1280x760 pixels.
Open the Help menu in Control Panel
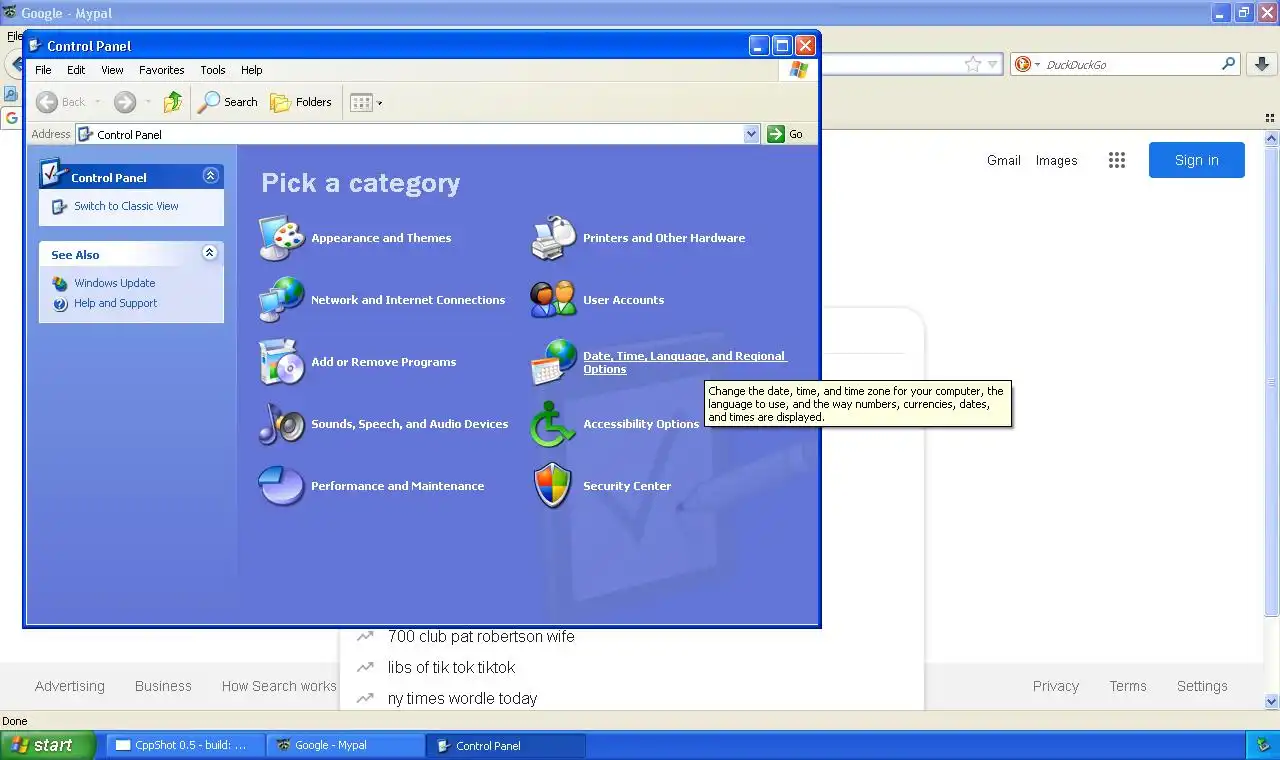pos(252,70)
